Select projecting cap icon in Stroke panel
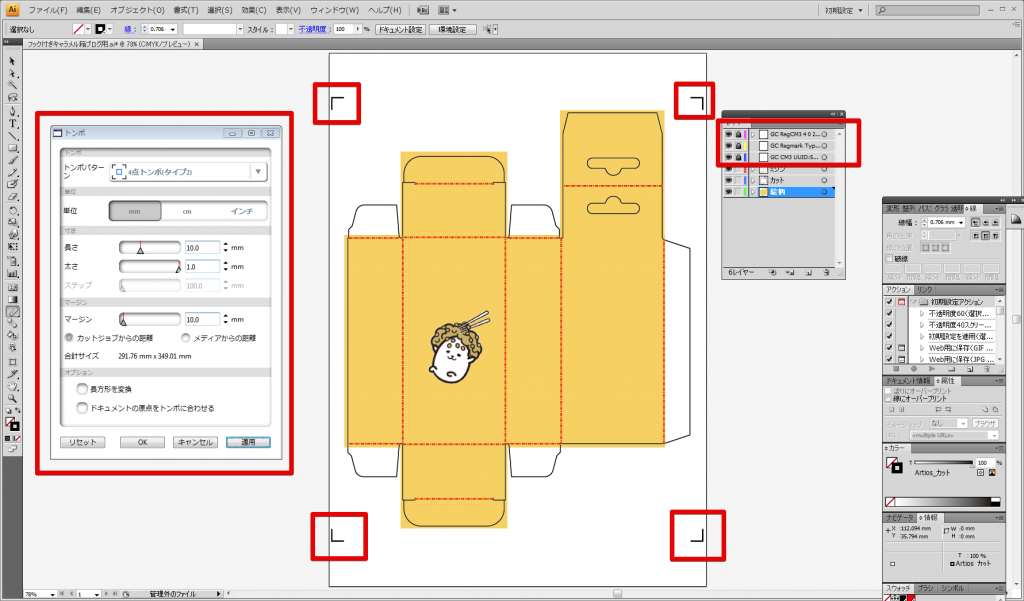This screenshot has height=601, width=1024. tap(995, 223)
